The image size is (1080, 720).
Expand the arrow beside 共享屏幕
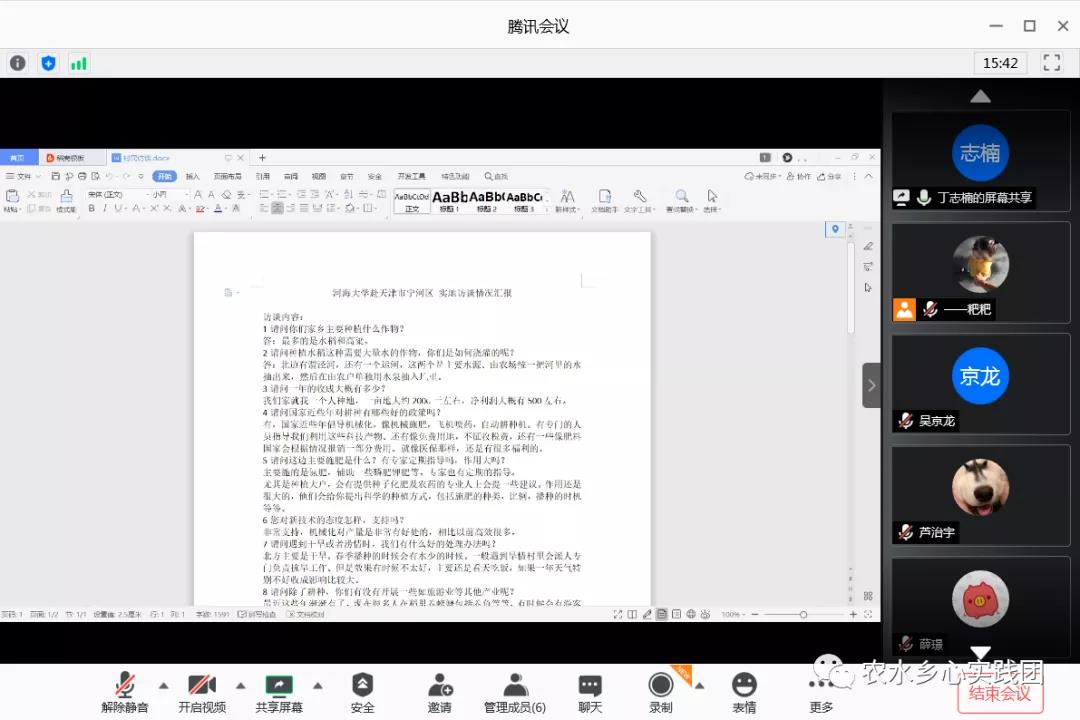point(318,685)
